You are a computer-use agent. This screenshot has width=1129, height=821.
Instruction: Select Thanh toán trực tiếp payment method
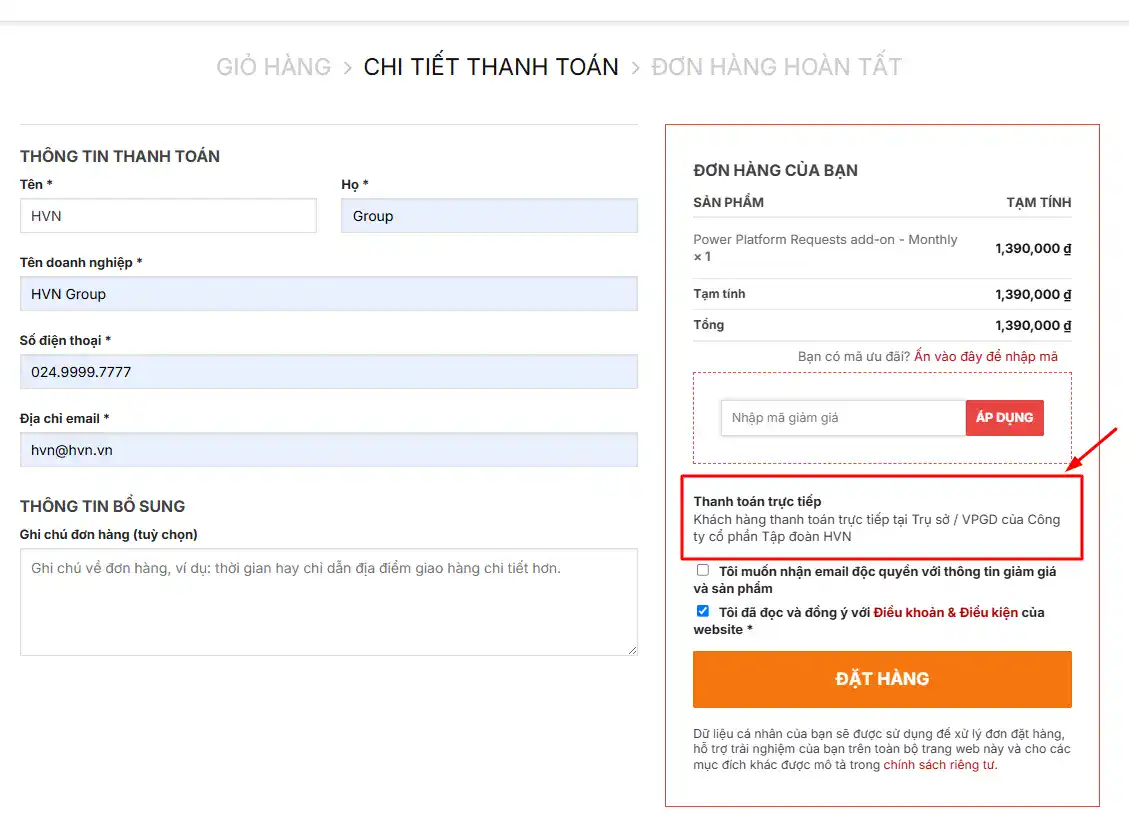coord(757,501)
